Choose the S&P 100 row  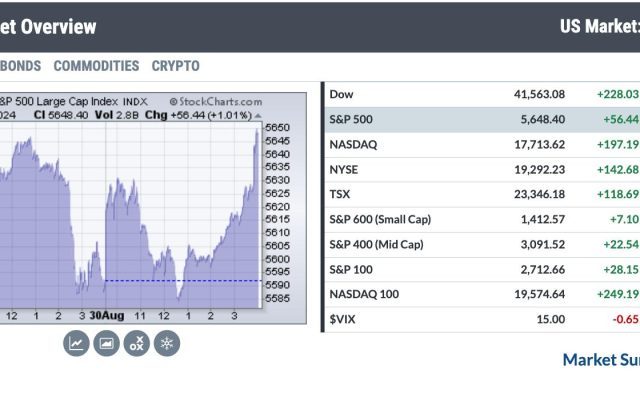(482, 269)
